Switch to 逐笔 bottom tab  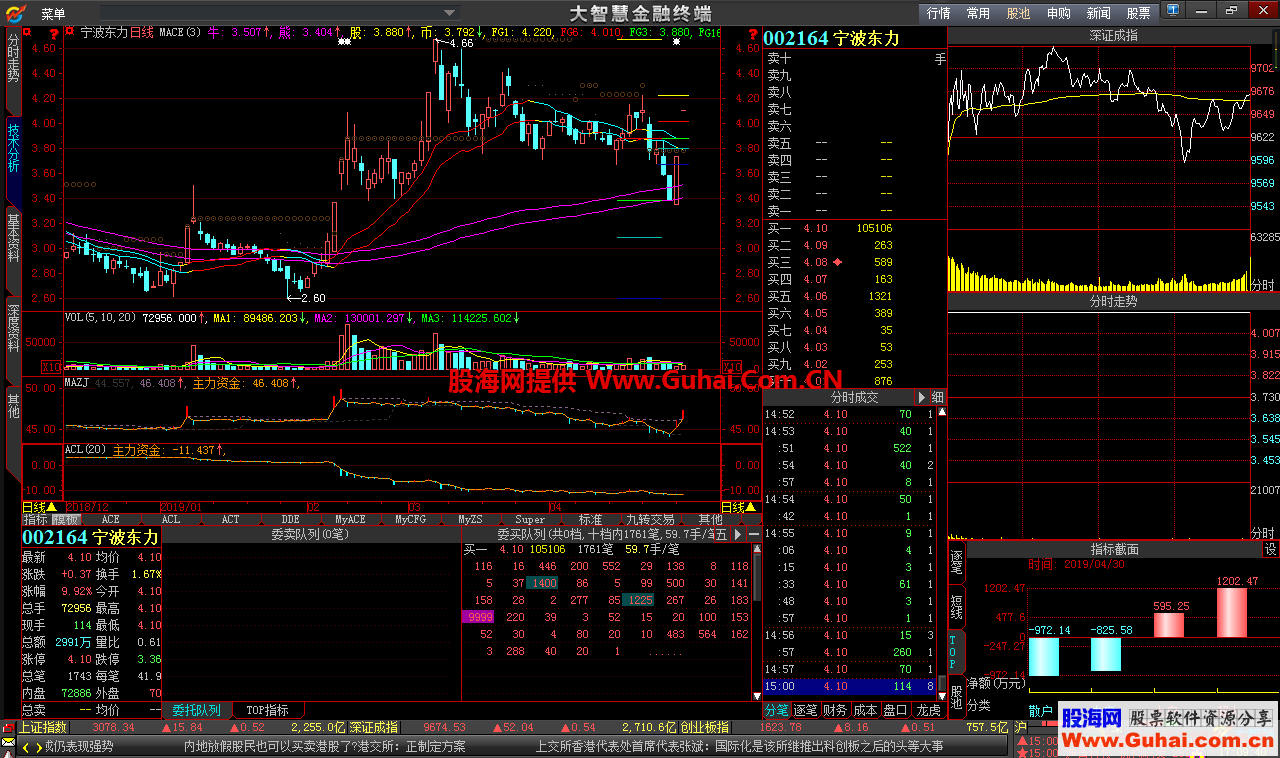[x=806, y=710]
